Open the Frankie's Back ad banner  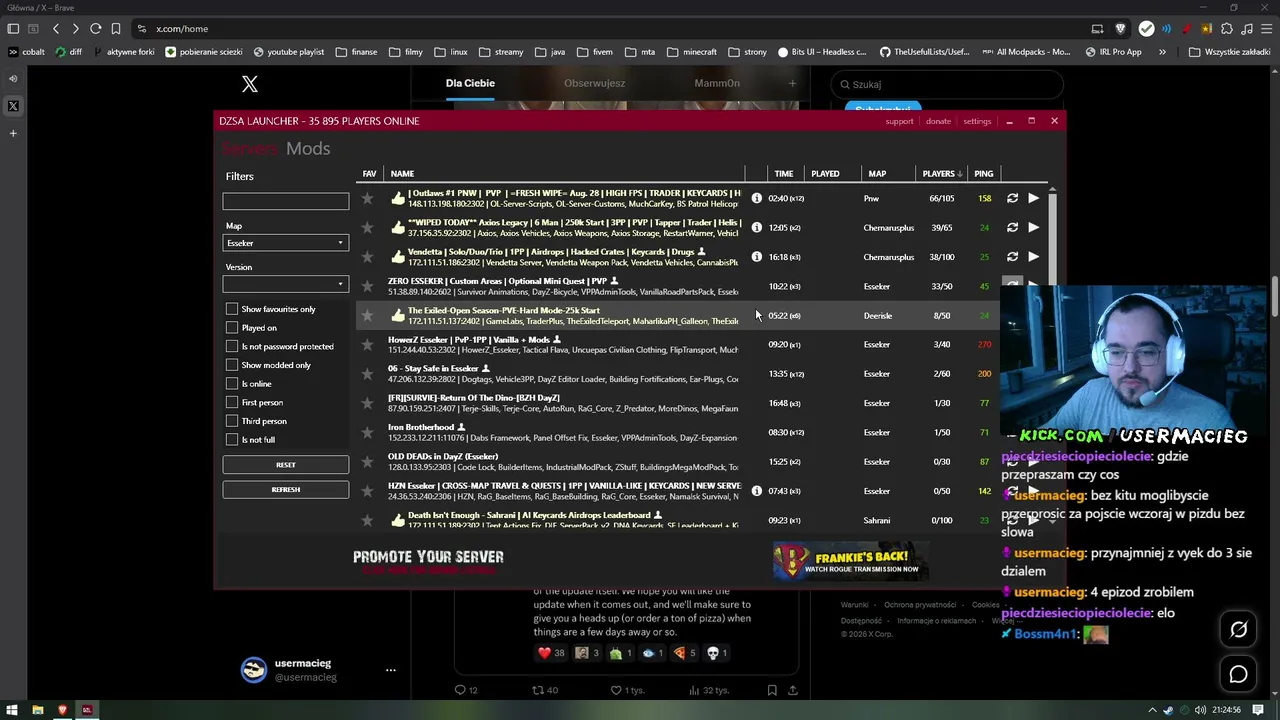point(851,561)
